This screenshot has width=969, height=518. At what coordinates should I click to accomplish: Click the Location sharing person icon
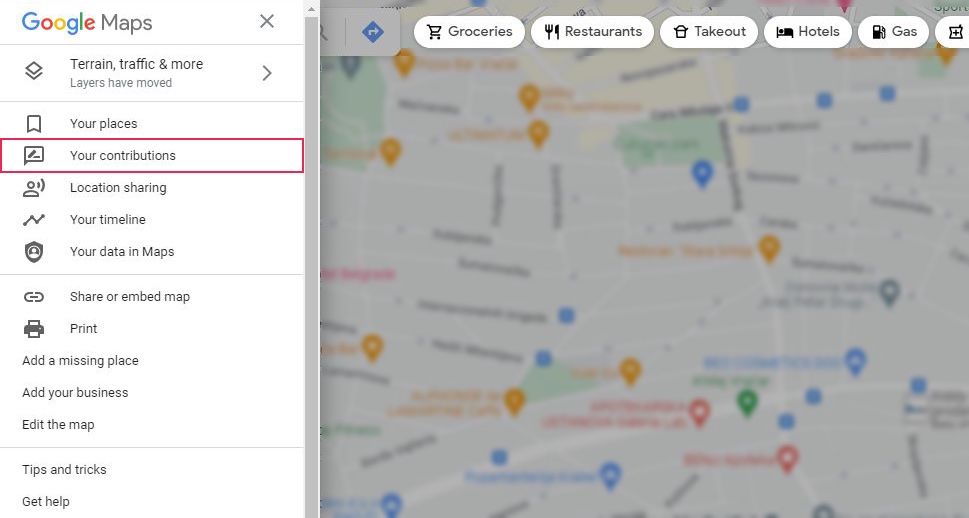(34, 188)
